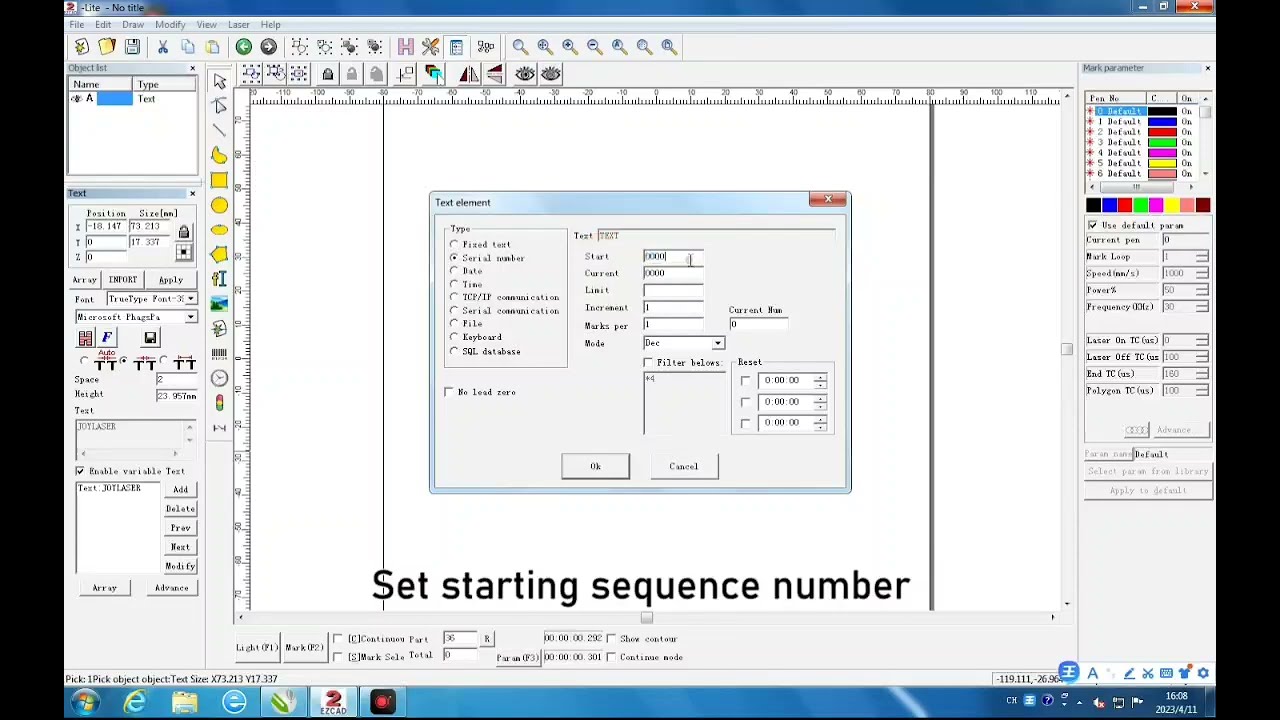Screen dimensions: 1280x720
Task: Click the Add button beside variable text
Action: click(180, 490)
